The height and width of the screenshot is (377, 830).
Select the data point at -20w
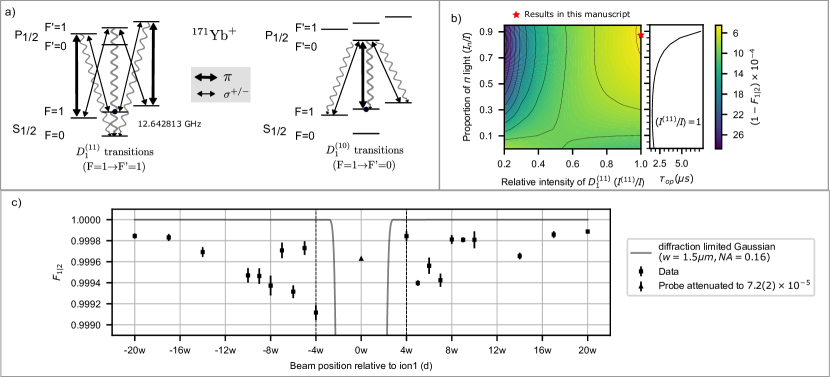click(x=134, y=236)
